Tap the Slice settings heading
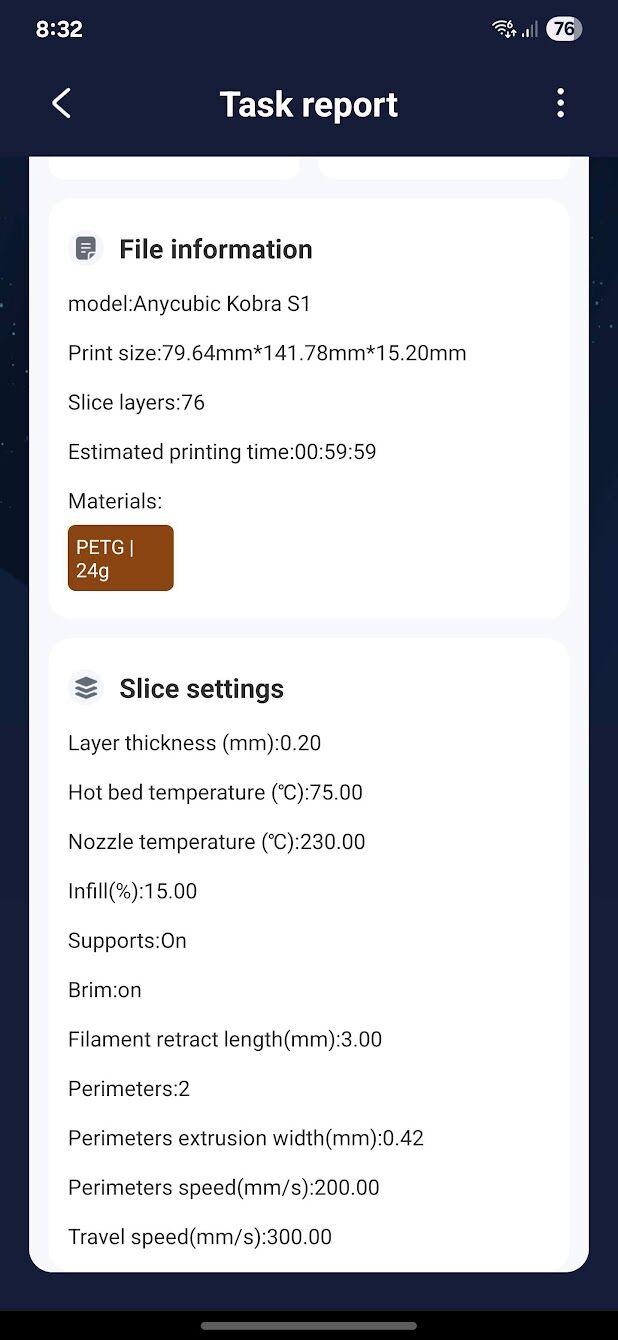The width and height of the screenshot is (618, 1340). 202,688
